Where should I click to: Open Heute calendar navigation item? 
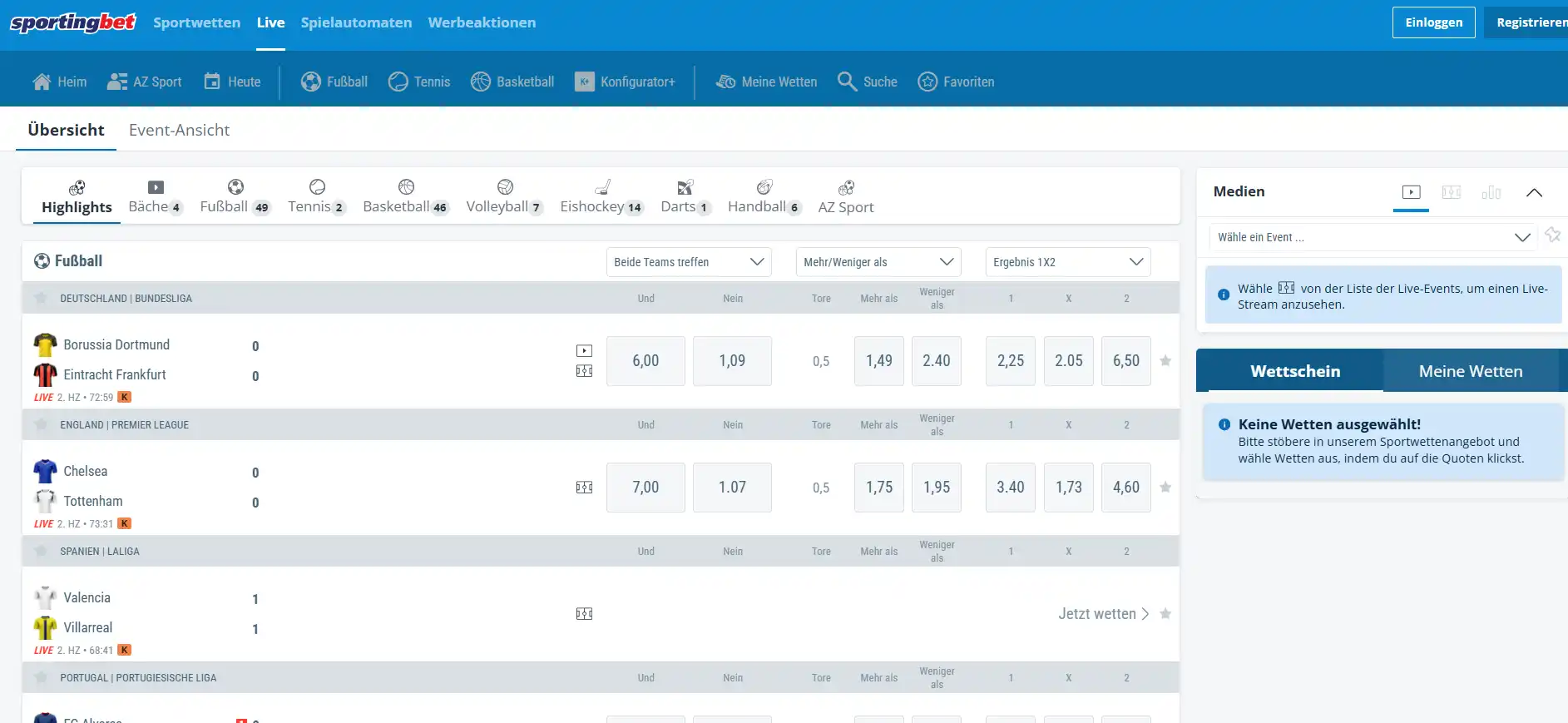(x=232, y=82)
